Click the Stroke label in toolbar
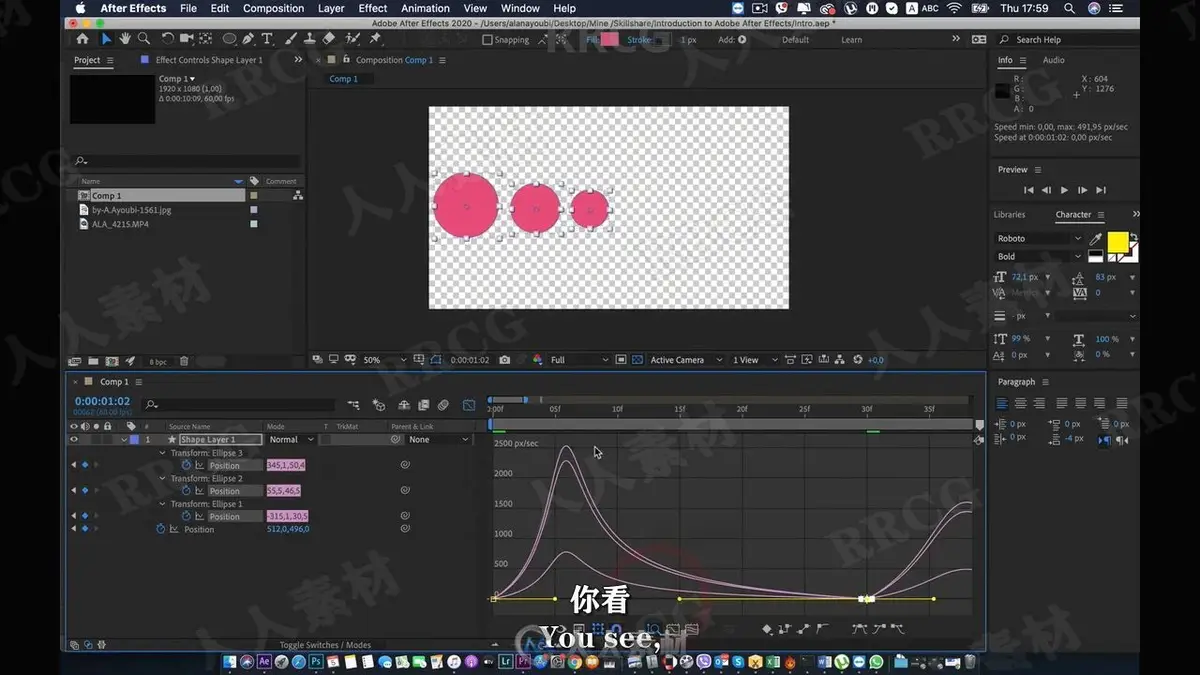The height and width of the screenshot is (675, 1200). [x=639, y=40]
